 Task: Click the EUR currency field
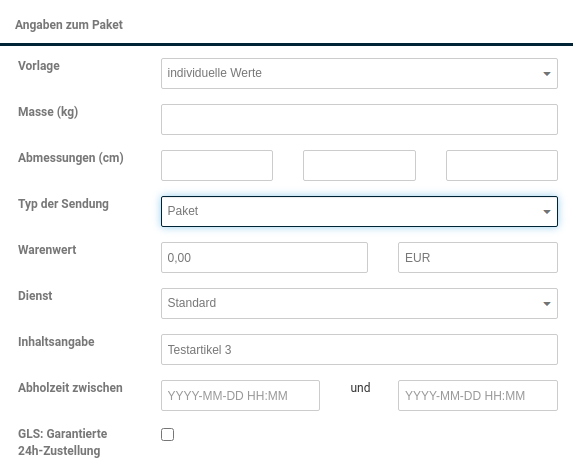pyautogui.click(x=478, y=258)
